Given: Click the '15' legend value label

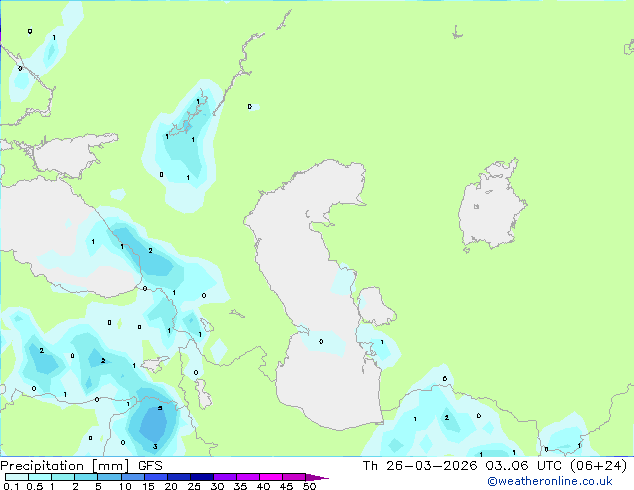Looking at the screenshot, I should pos(148,486).
